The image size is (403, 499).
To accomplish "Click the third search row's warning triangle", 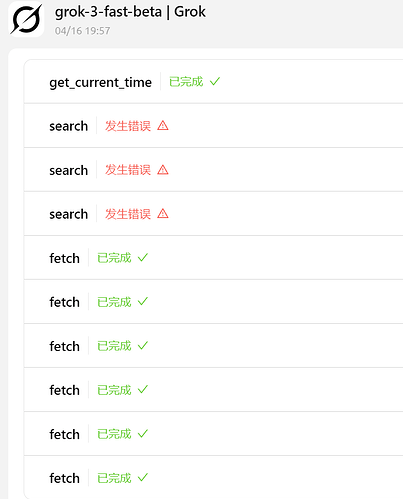I will coord(163,214).
